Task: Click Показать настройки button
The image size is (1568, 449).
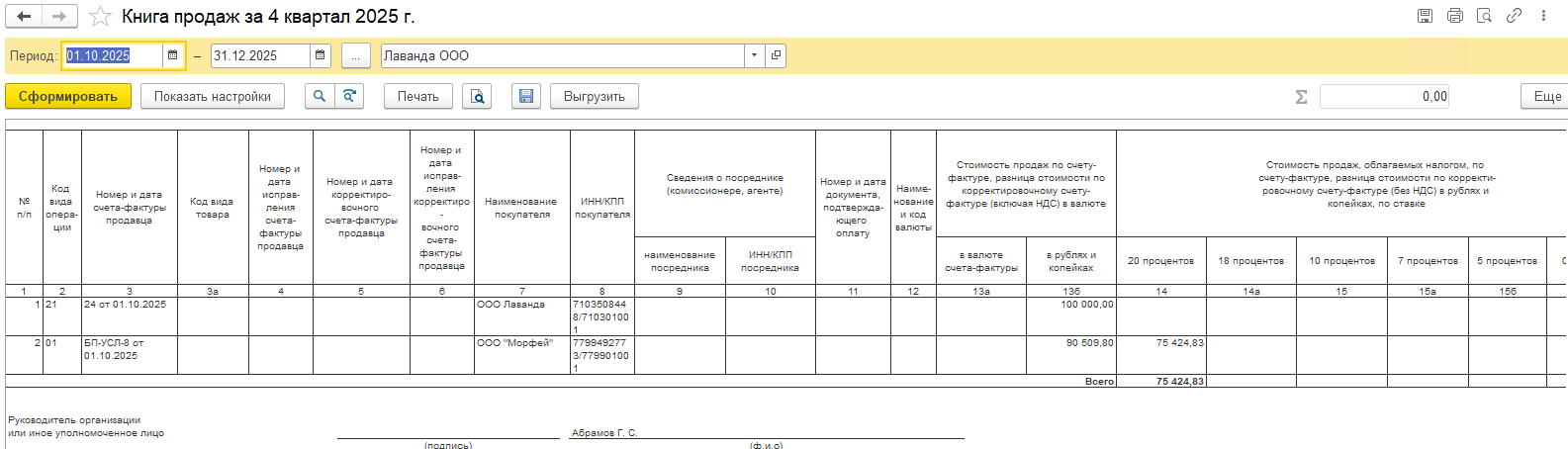Action: point(213,96)
